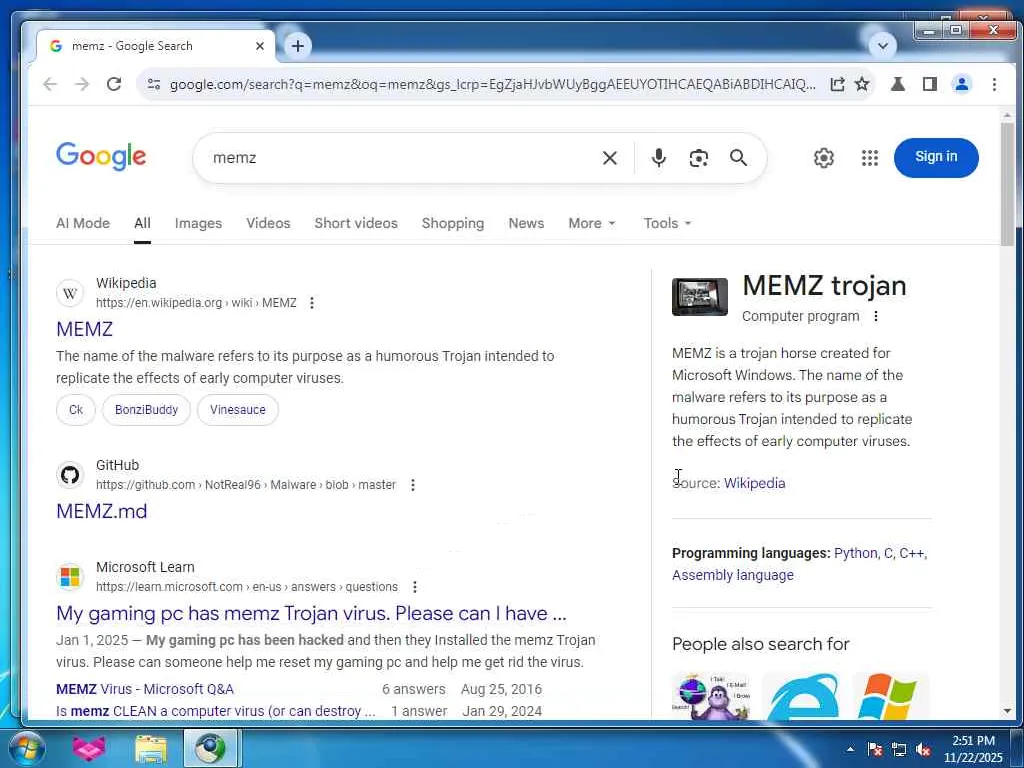The width and height of the screenshot is (1024, 768).
Task: Open the Chrome profile avatar
Action: tap(961, 84)
